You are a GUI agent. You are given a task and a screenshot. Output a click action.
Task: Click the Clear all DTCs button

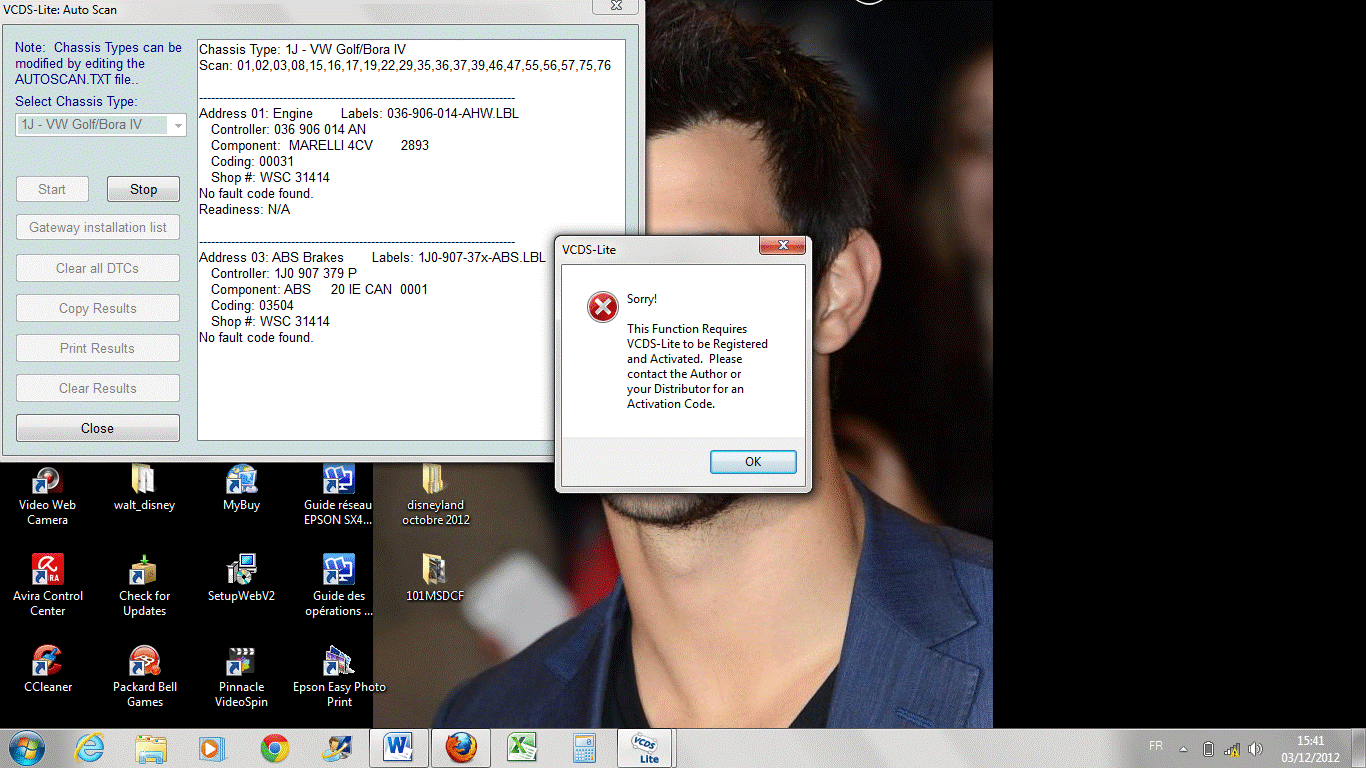97,268
